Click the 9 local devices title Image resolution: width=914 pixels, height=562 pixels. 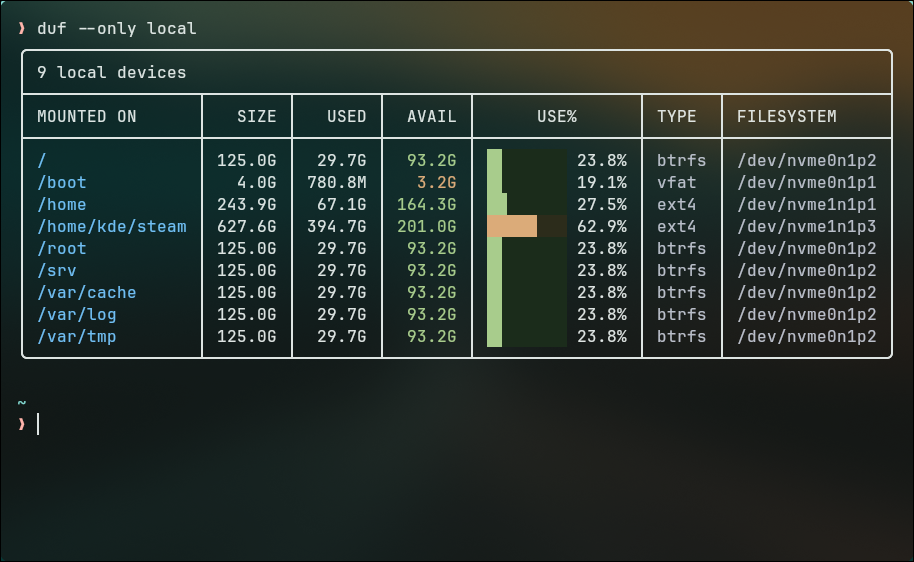[111, 72]
